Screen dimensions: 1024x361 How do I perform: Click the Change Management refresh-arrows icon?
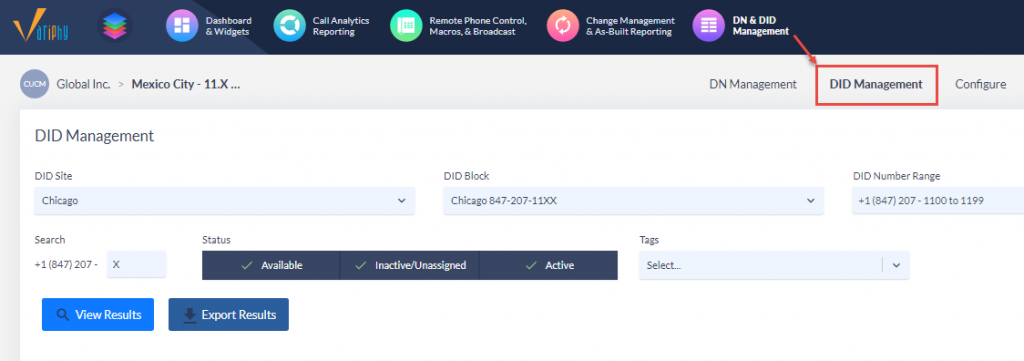click(563, 25)
